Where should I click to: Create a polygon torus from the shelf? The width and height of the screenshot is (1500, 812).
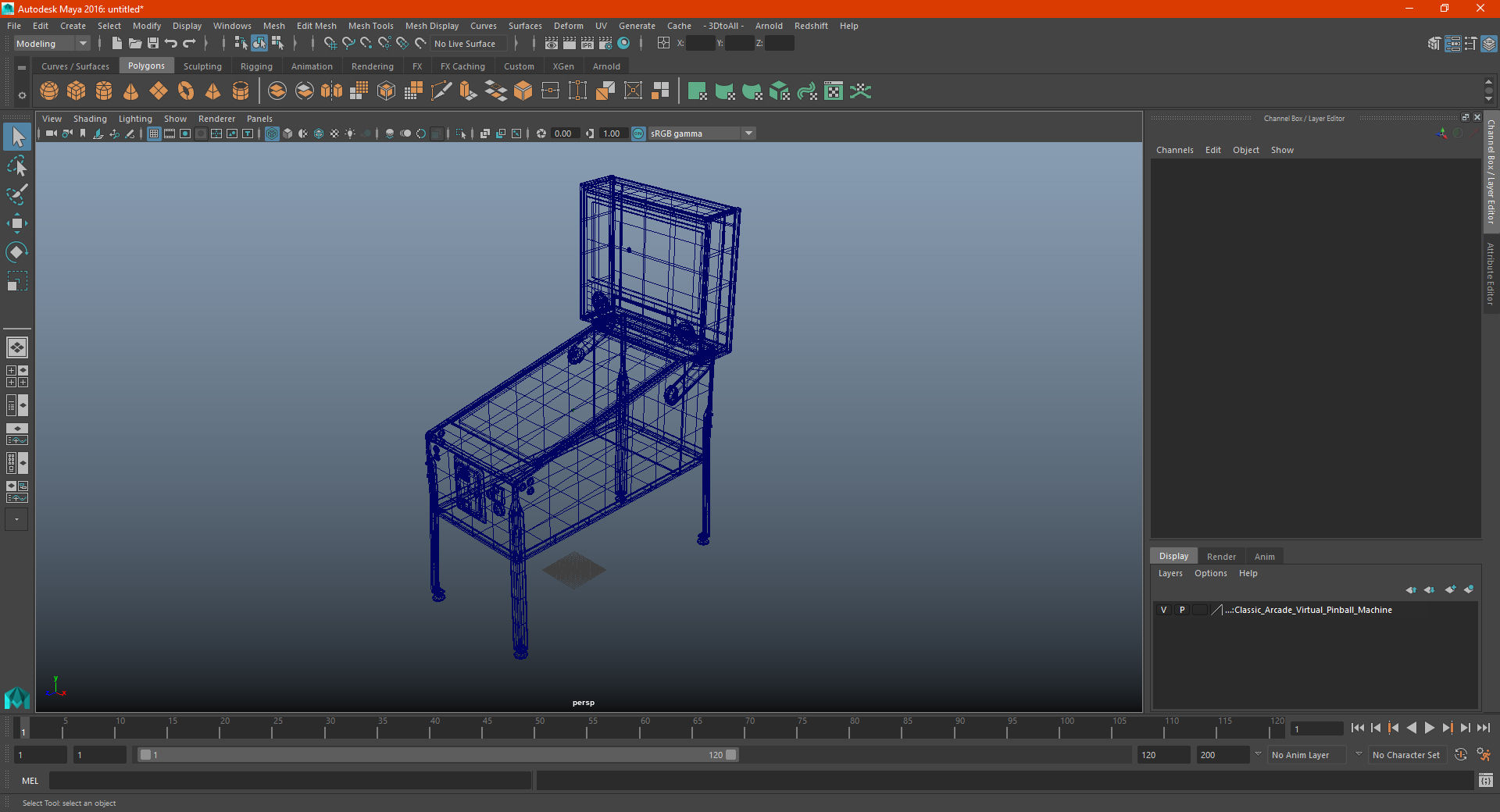[x=186, y=91]
